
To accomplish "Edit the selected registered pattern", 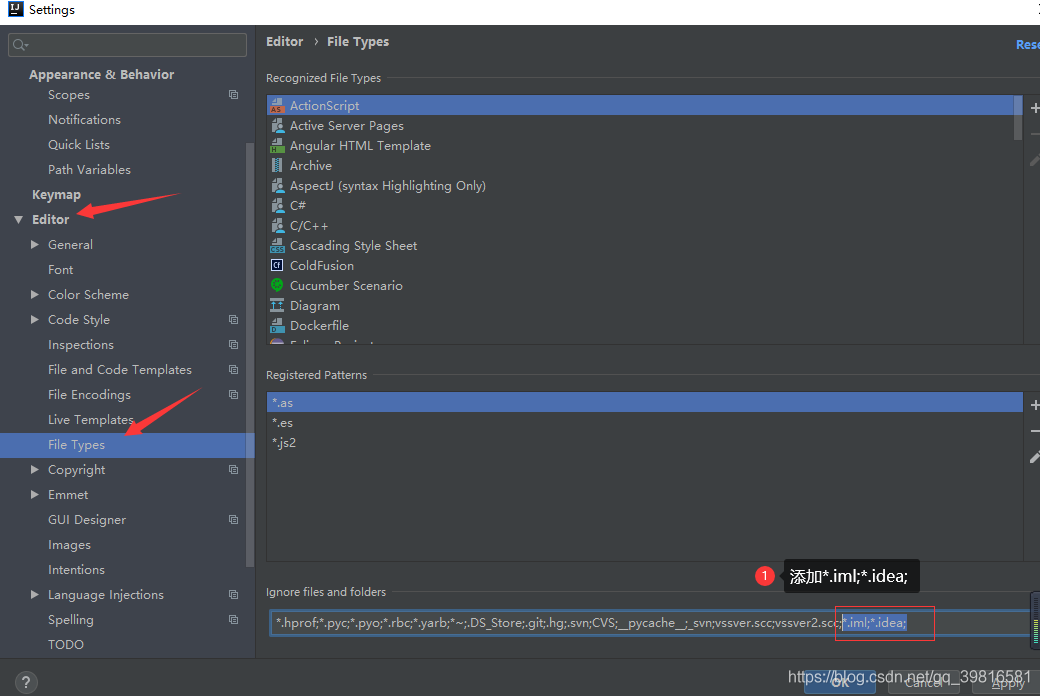I will [1035, 456].
